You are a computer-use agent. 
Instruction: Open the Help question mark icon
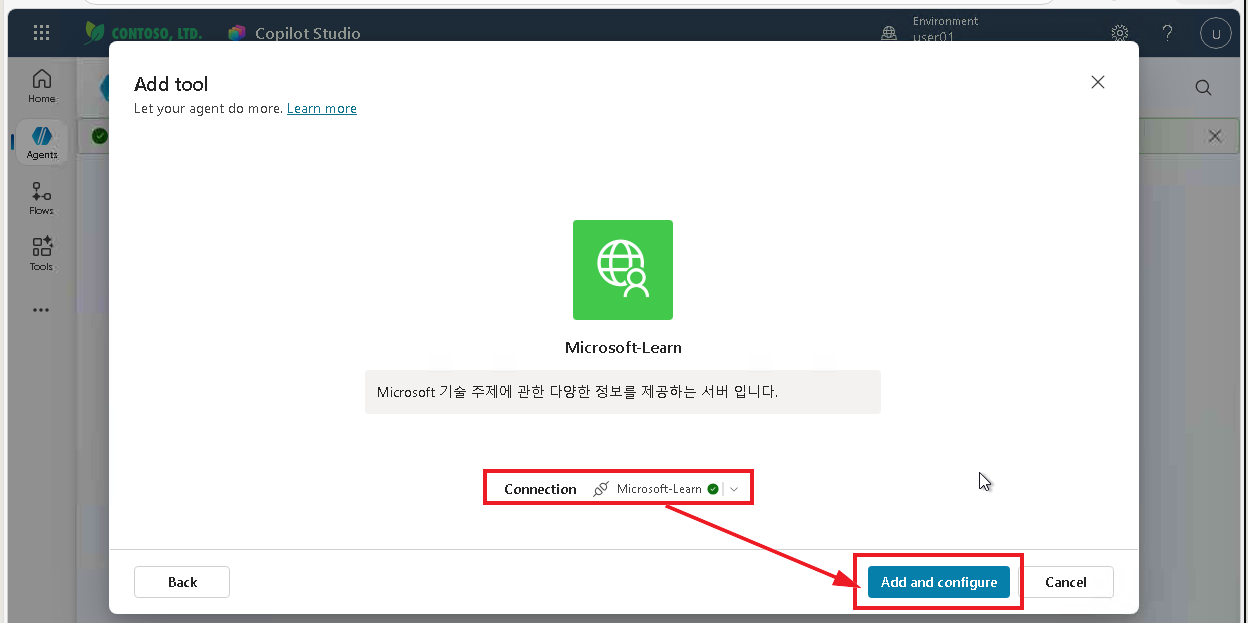point(1167,33)
